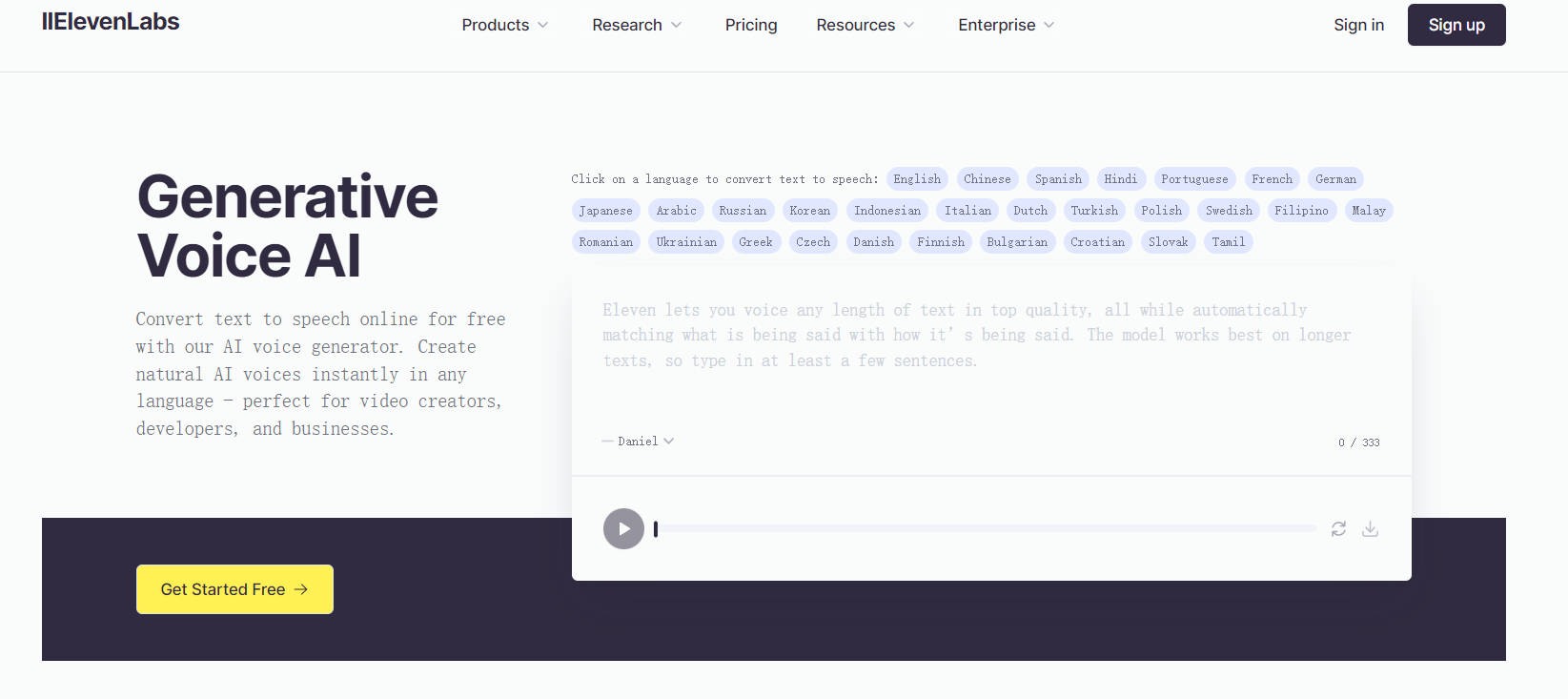Select the Finnish language chip
Screen dimensions: 1568x699
point(941,242)
